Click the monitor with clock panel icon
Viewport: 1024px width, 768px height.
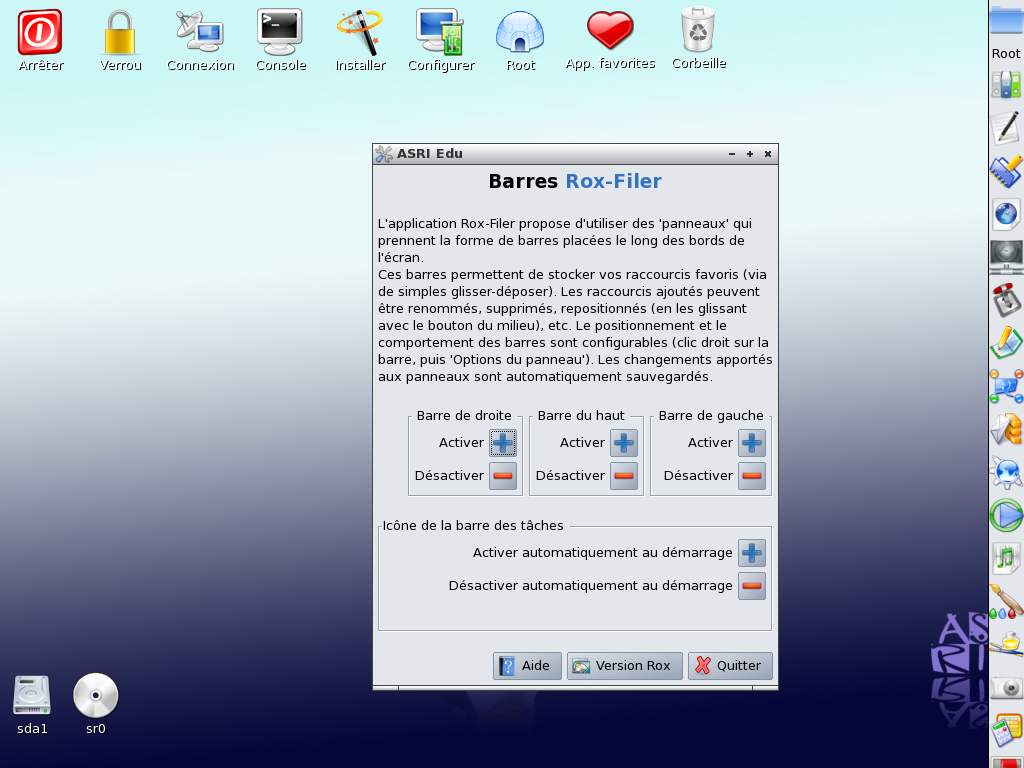pos(1006,257)
